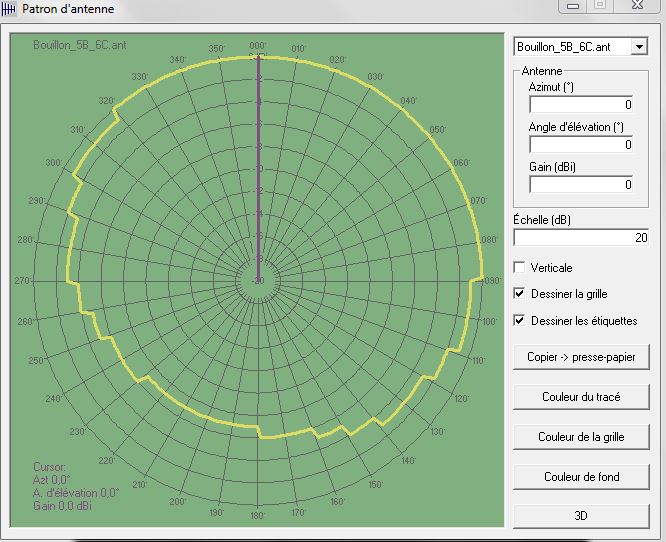Screen dimensions: 666x542
Task: Click the Gain (dBi) input field
Action: pyautogui.click(x=581, y=184)
